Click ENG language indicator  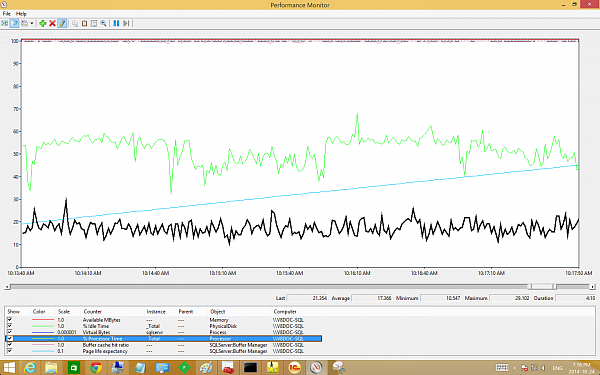coord(557,368)
